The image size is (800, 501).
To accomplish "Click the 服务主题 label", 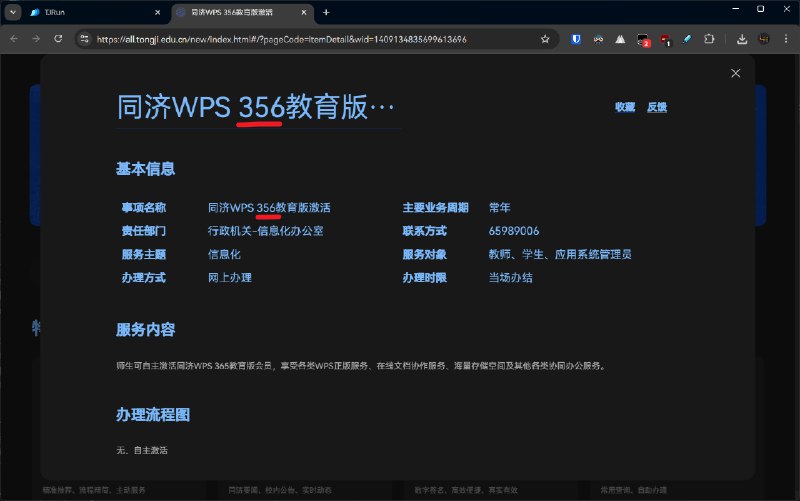I will [144, 254].
